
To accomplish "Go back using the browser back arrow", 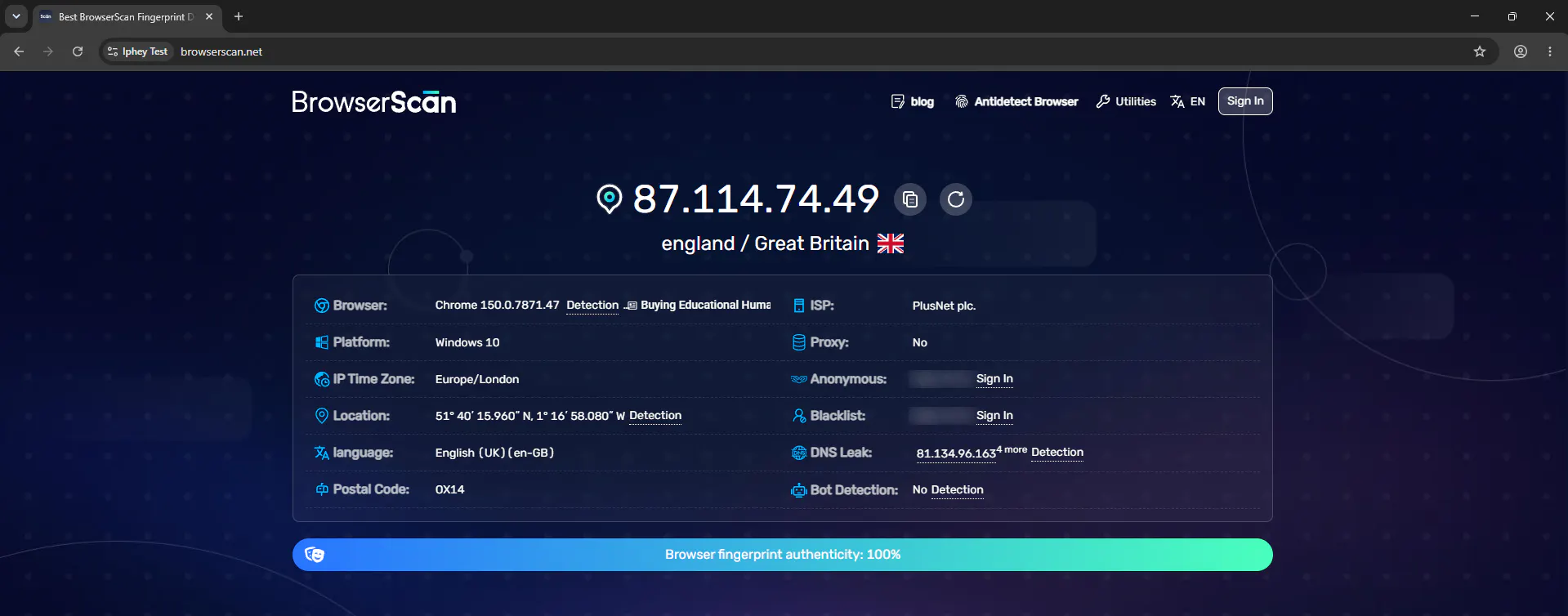I will 19,51.
